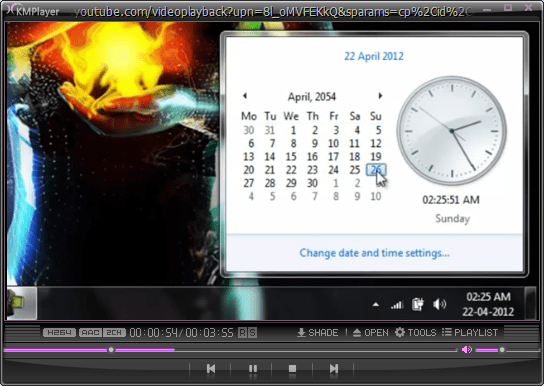
Task: Click the Show desktop button
Action: 529,303
